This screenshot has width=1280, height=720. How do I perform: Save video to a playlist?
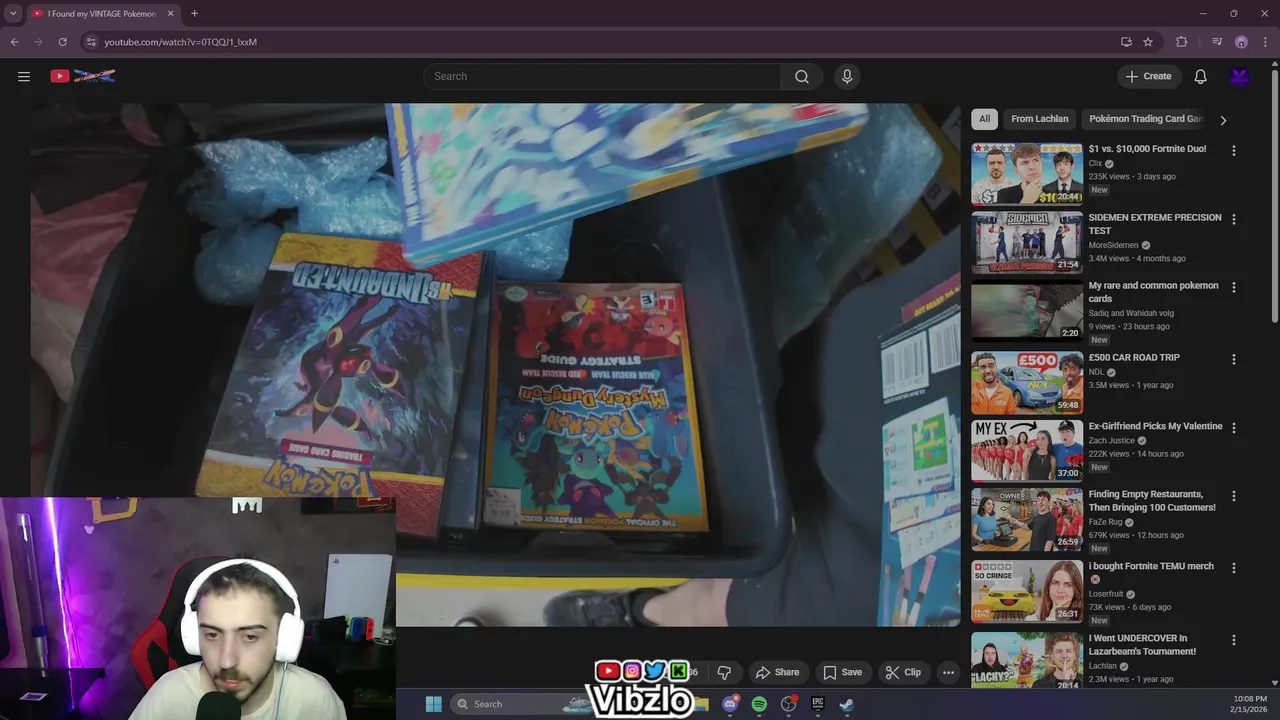842,672
